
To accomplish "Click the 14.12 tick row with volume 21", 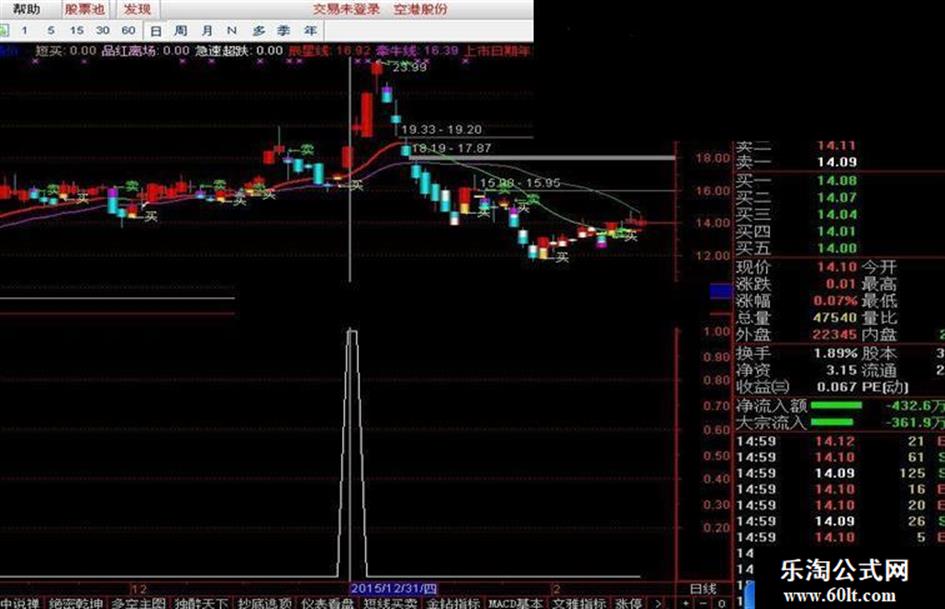I will point(840,441).
